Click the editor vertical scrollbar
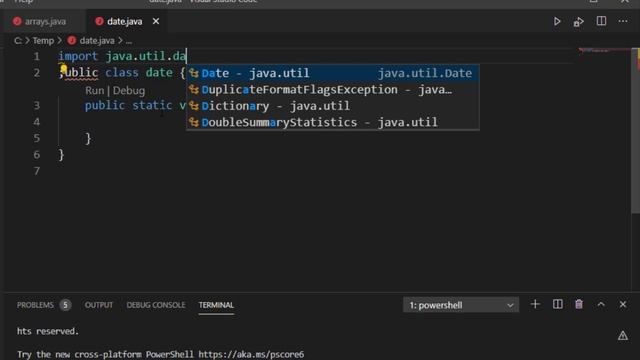Screen dimensions: 640x360 636,131
